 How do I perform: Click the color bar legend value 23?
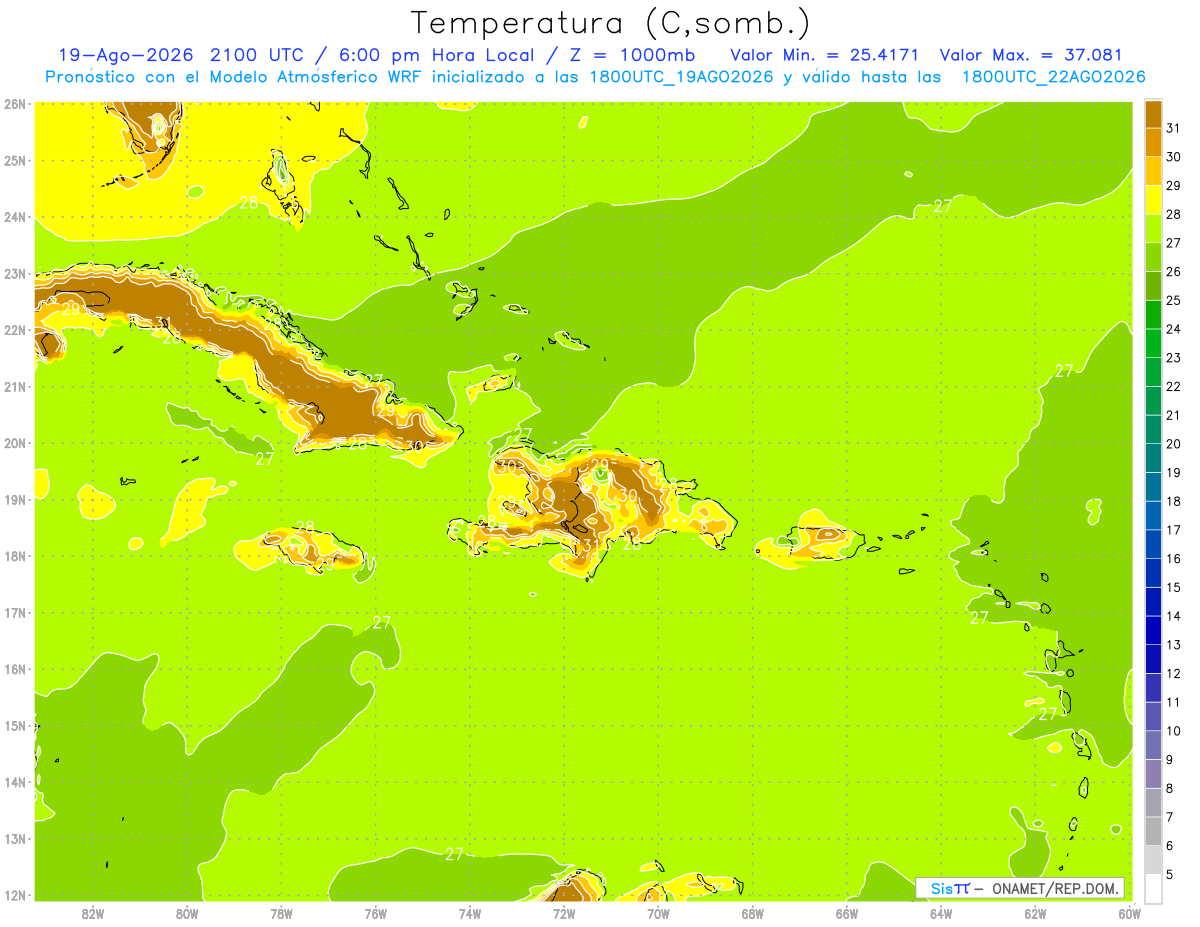(x=1174, y=358)
